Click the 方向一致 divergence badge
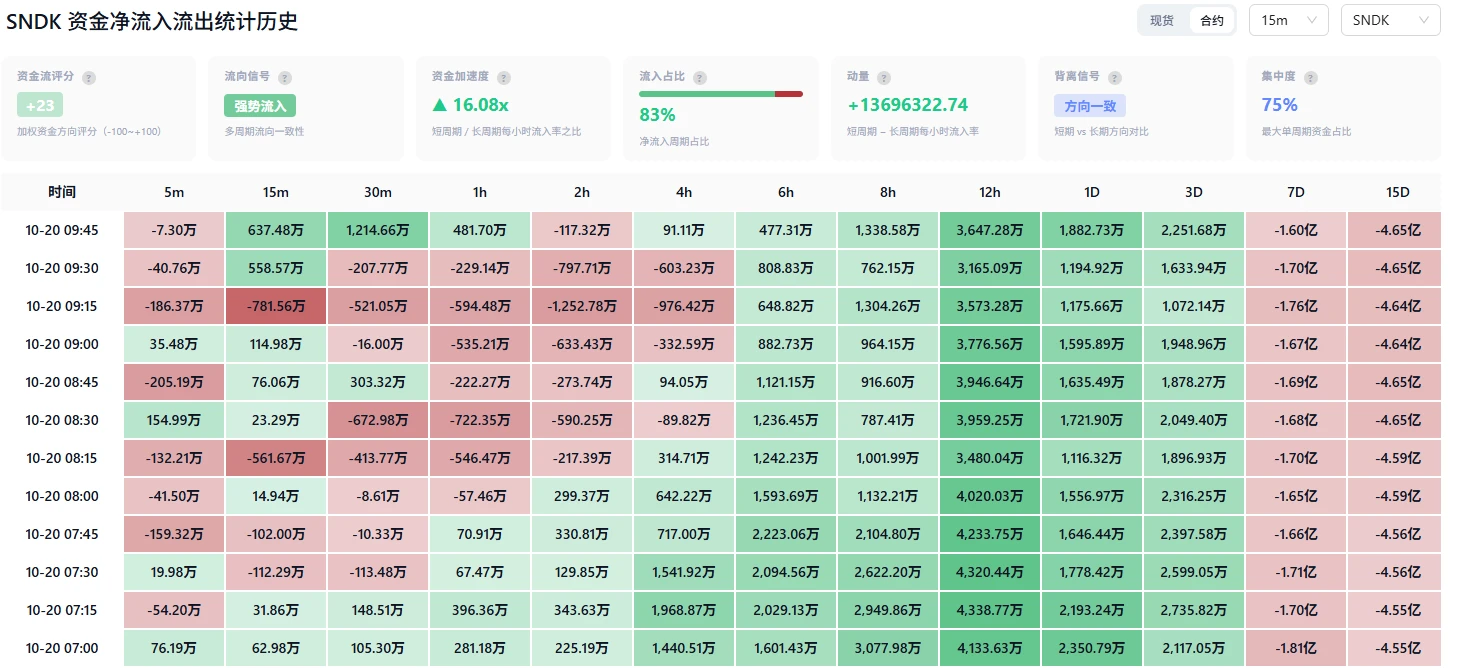Image resolution: width=1472 pixels, height=668 pixels. click(x=1090, y=105)
